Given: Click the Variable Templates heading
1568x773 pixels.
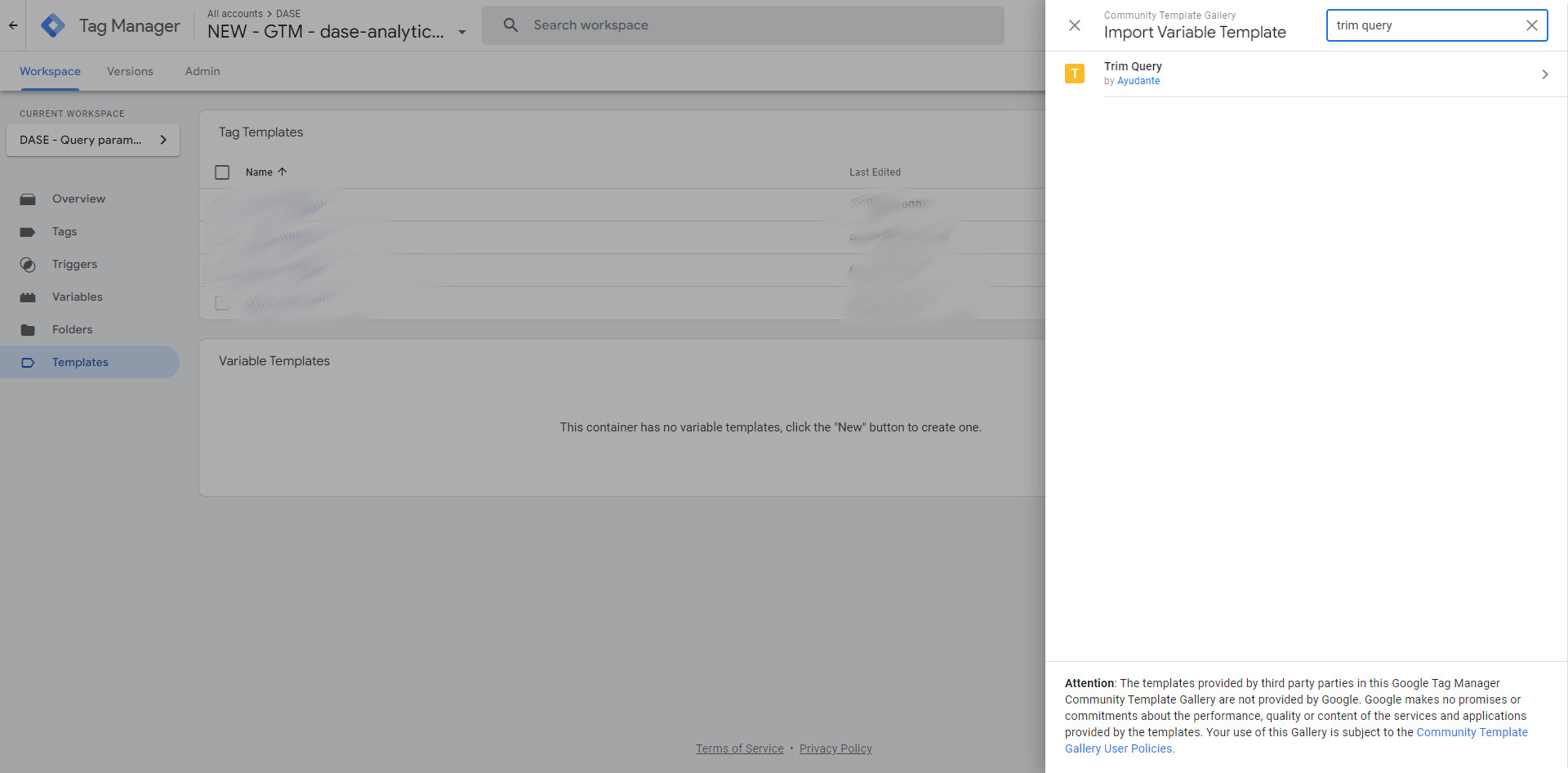Looking at the screenshot, I should (x=274, y=361).
